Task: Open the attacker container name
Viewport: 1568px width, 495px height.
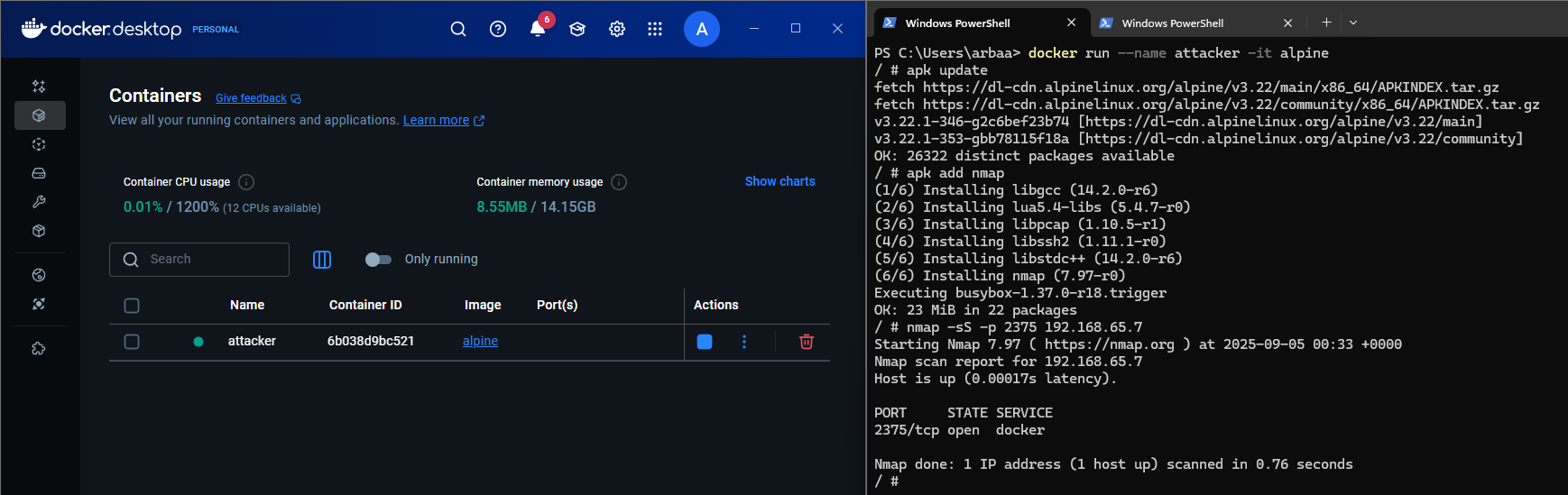Action: (x=252, y=341)
